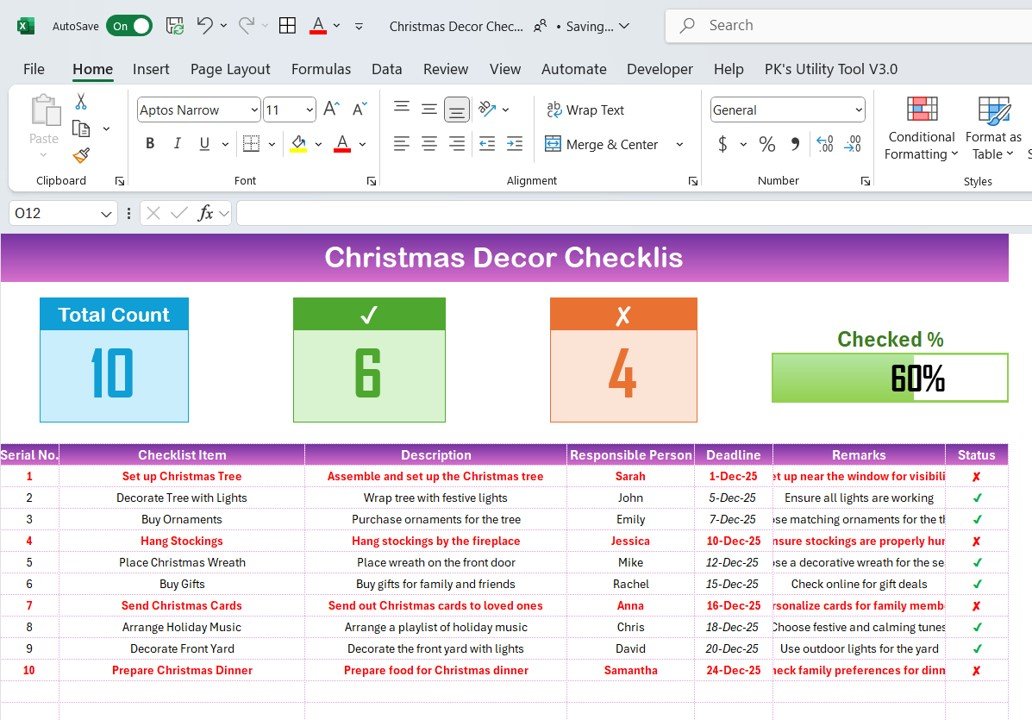Screen dimensions: 1032x720
Task: Click the Orientation angled text icon
Action: point(487,109)
